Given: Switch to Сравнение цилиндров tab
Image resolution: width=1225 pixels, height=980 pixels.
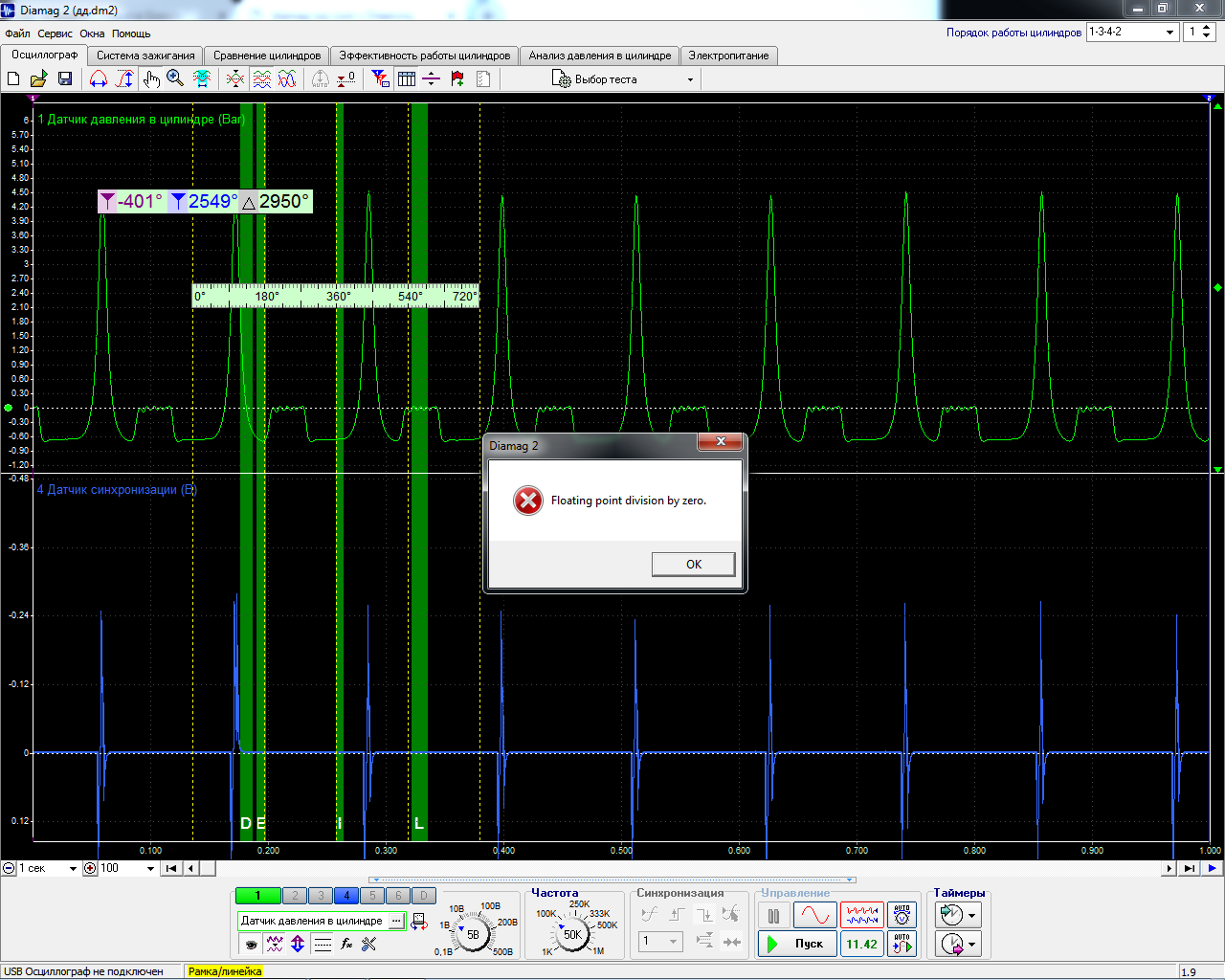Looking at the screenshot, I should tap(267, 56).
